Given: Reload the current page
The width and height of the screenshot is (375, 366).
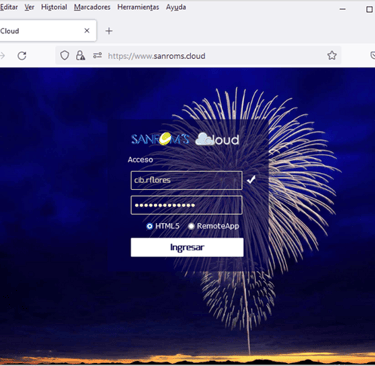Looking at the screenshot, I should 22,56.
